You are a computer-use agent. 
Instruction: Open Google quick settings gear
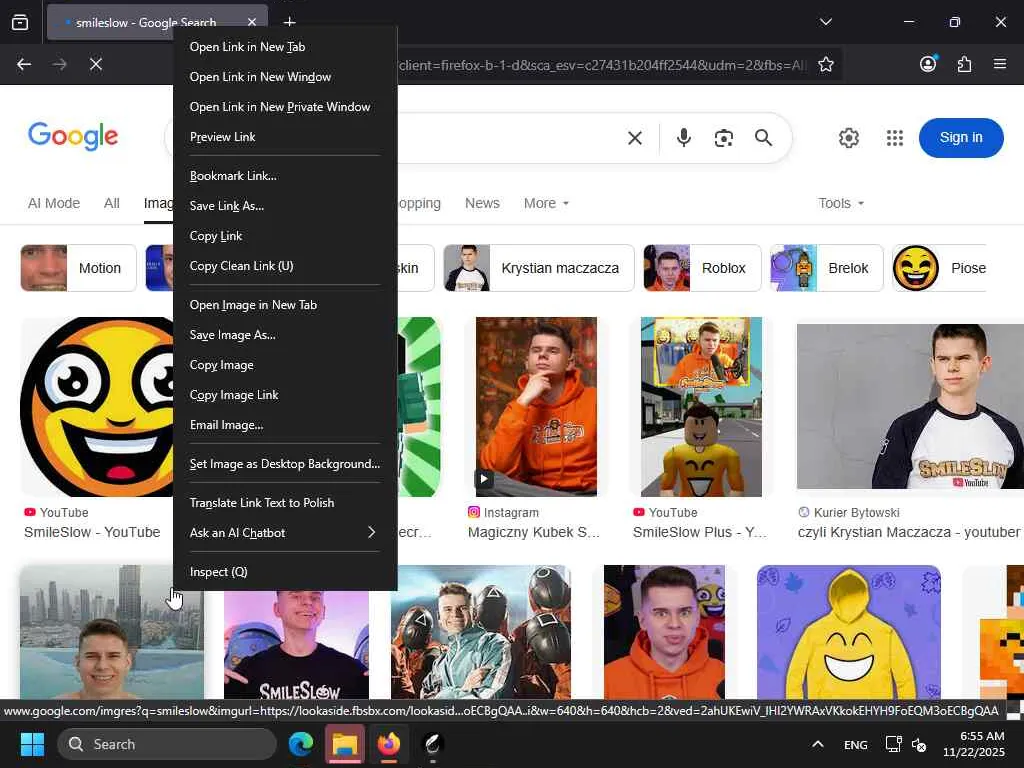click(848, 138)
